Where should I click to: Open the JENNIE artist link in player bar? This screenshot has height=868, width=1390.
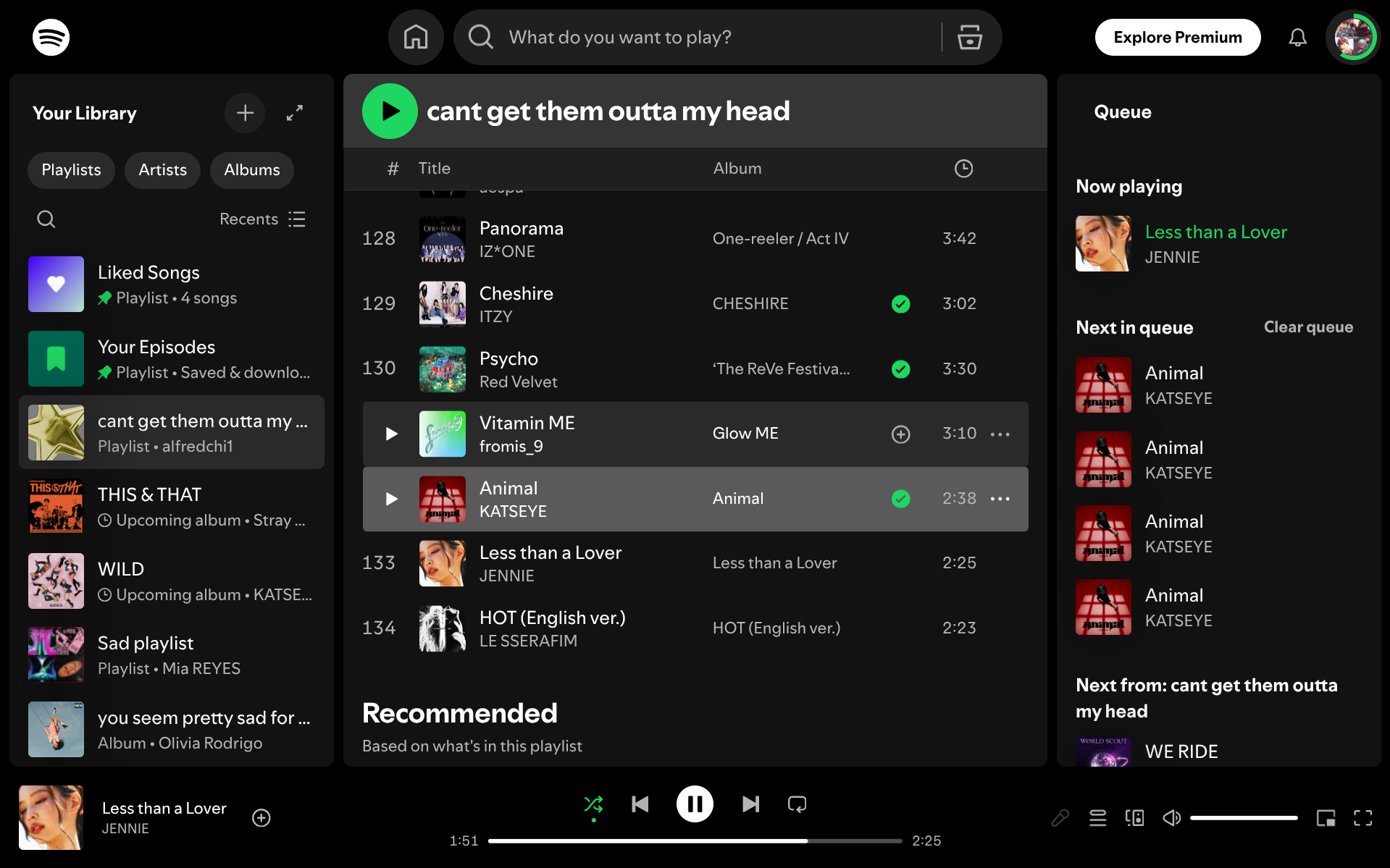tap(125, 828)
